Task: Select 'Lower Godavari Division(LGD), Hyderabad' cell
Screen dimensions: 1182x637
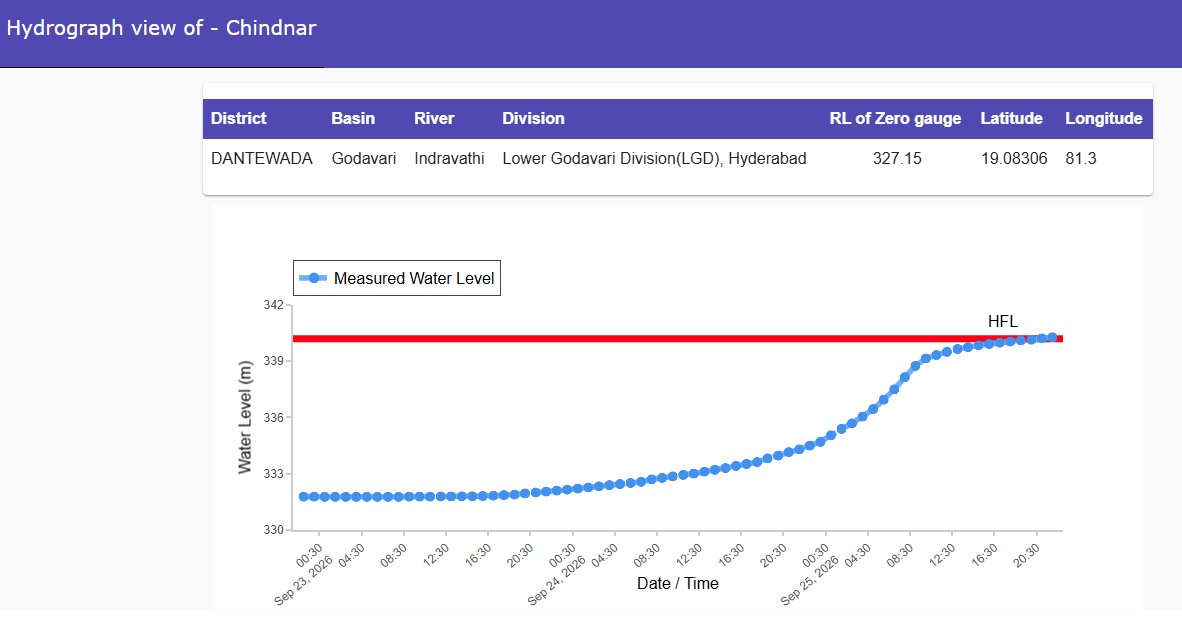Action: [654, 158]
